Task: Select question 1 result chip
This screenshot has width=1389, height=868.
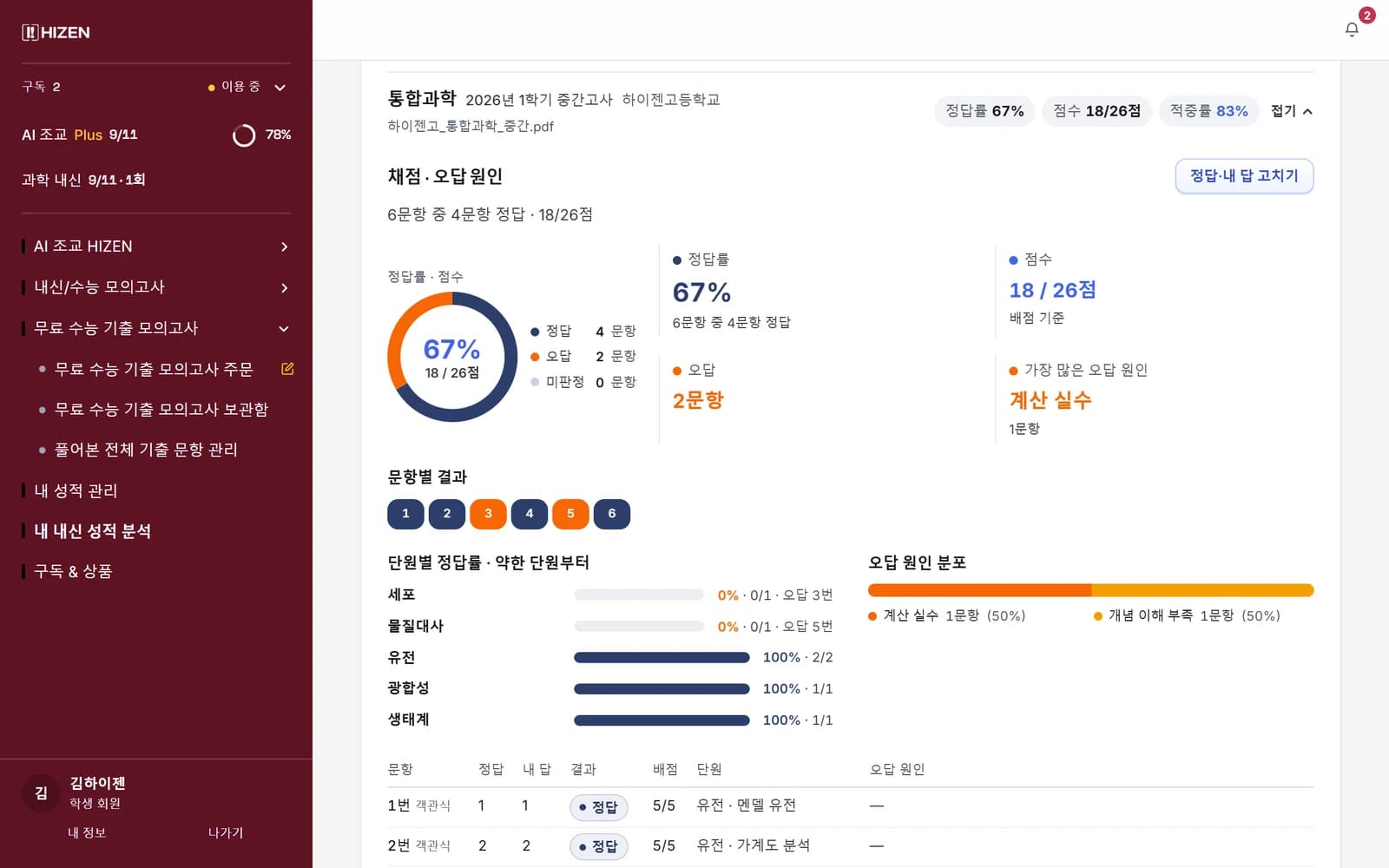Action: click(x=405, y=514)
